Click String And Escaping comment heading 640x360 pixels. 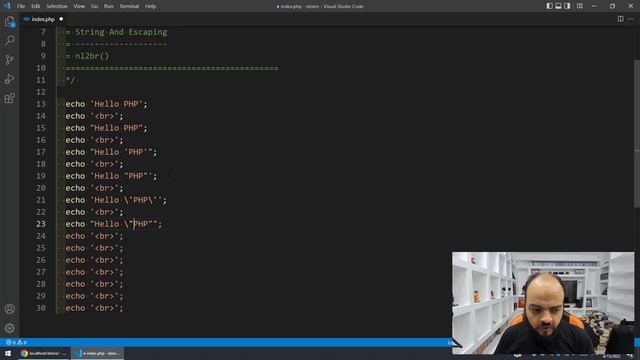tap(121, 32)
